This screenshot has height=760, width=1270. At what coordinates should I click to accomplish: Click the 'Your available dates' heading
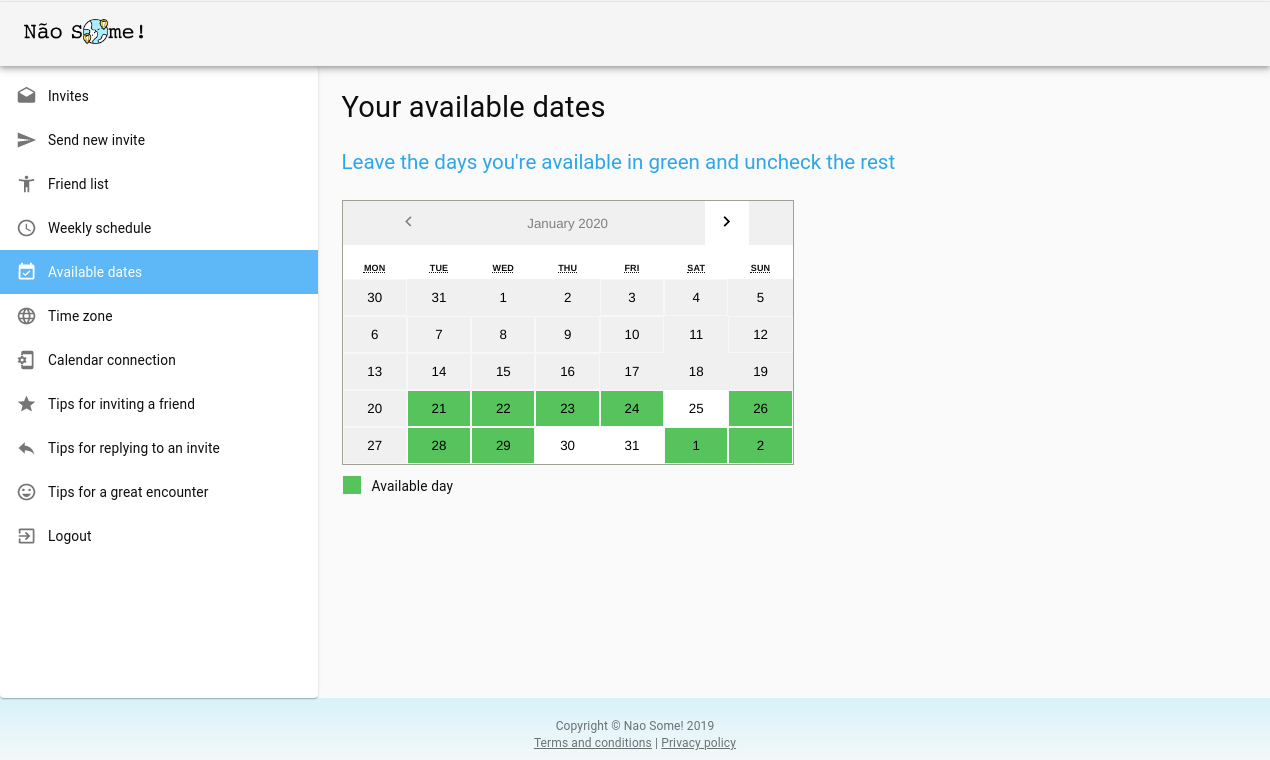click(473, 107)
